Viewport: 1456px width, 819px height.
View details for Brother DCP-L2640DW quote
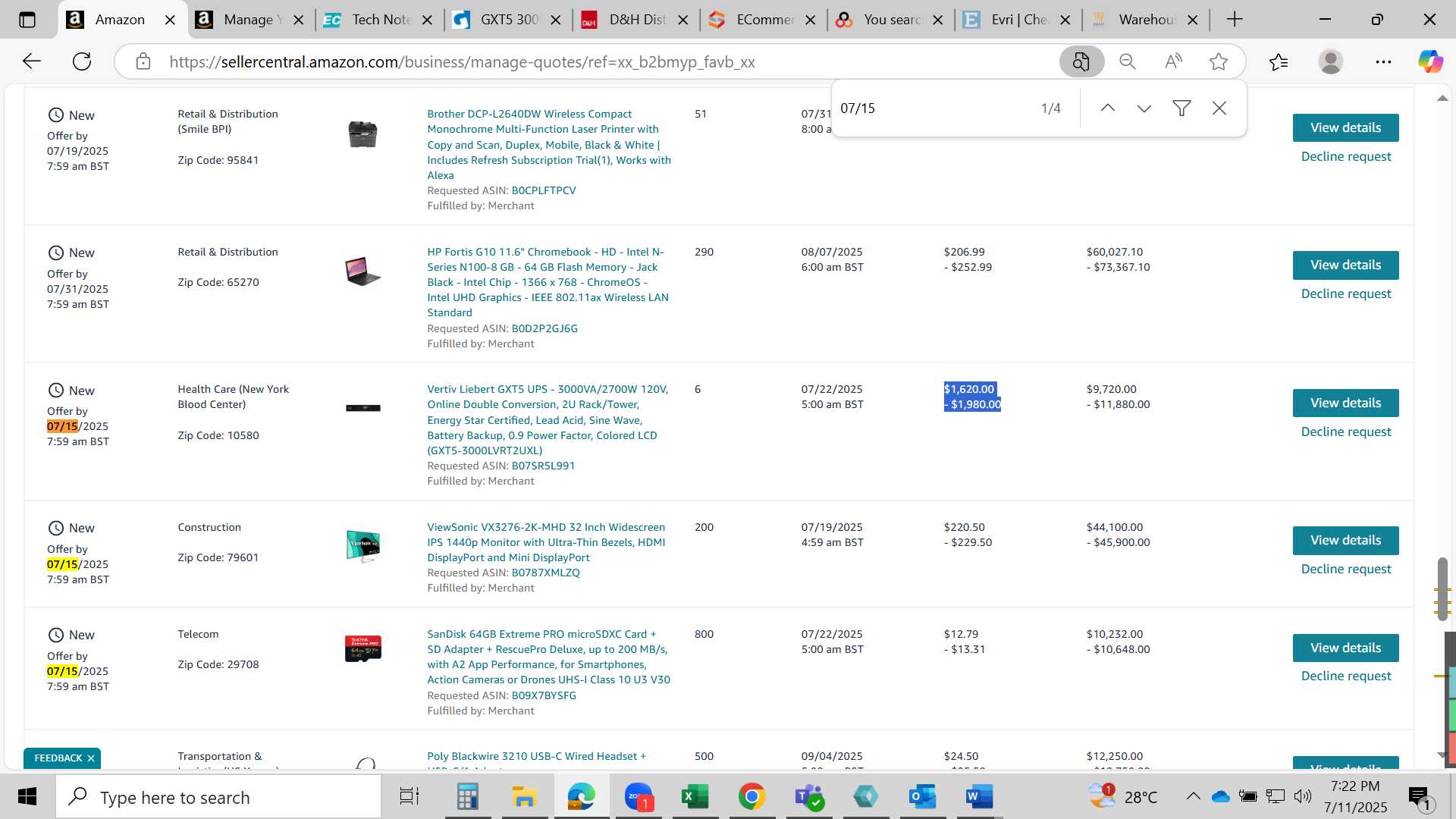[x=1345, y=127]
